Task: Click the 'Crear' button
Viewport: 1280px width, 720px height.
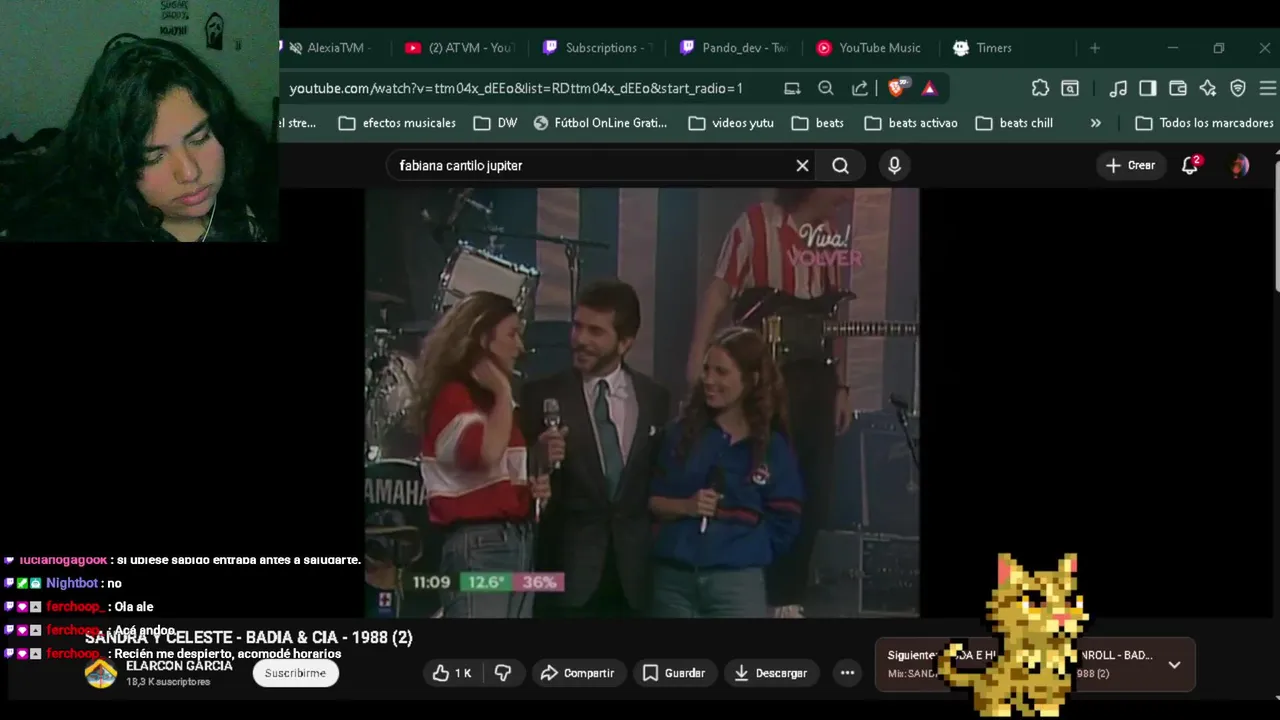Action: [1130, 166]
